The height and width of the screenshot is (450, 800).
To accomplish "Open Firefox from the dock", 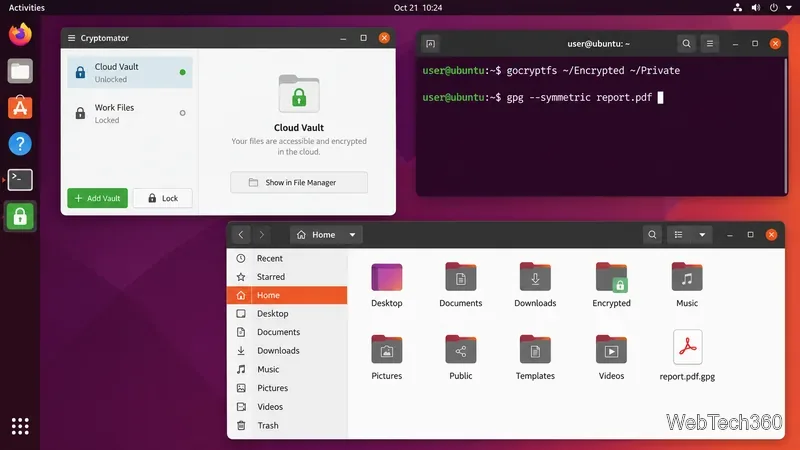I will pos(20,35).
